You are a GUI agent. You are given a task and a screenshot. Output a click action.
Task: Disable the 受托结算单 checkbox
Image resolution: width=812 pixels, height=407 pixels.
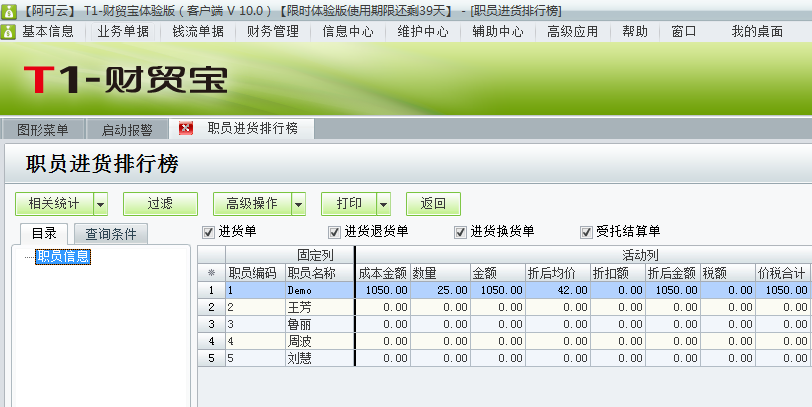[586, 232]
